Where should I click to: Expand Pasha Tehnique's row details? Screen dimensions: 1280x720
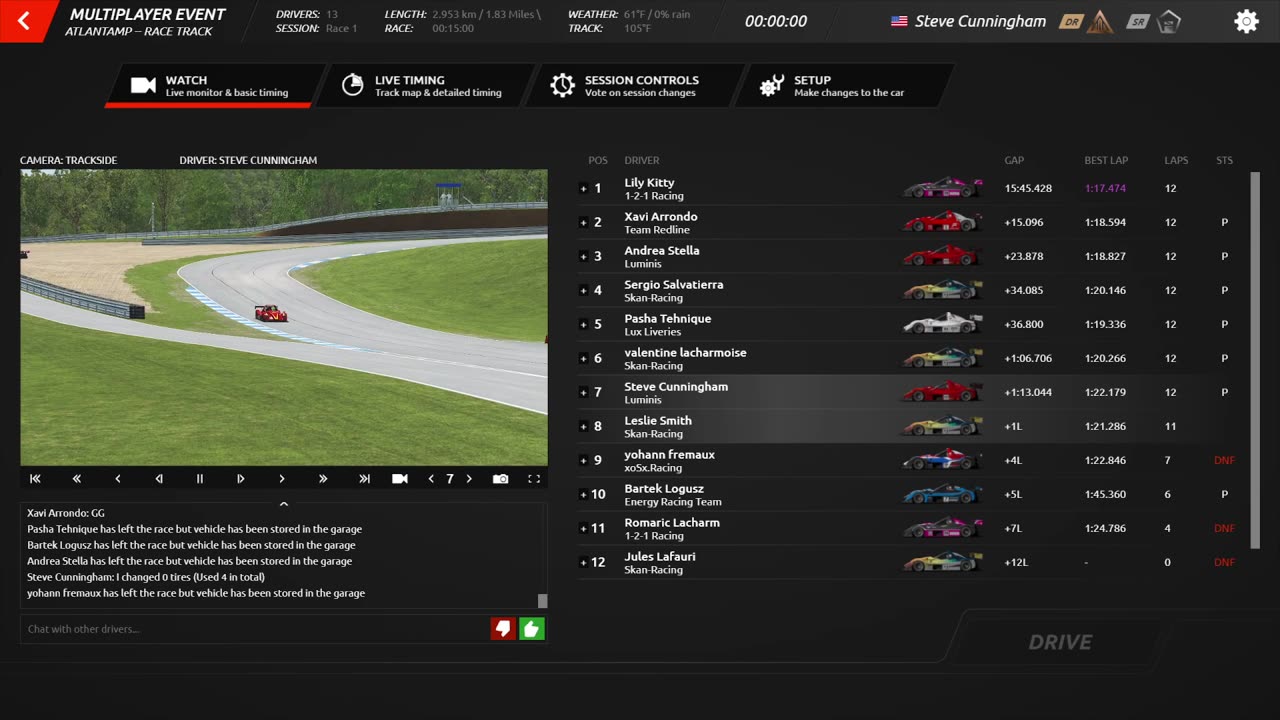pos(584,324)
